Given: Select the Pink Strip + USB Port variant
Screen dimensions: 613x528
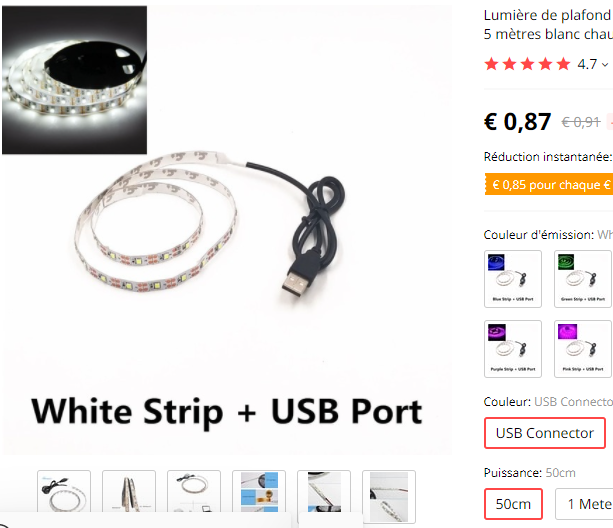Looking at the screenshot, I should (x=583, y=349).
